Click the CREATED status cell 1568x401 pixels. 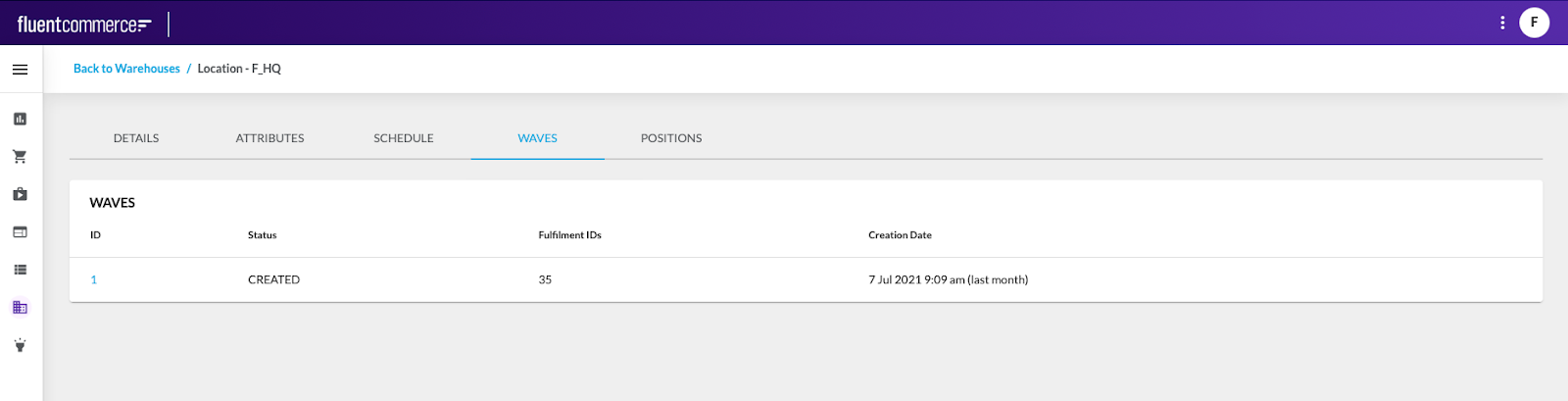pos(273,279)
